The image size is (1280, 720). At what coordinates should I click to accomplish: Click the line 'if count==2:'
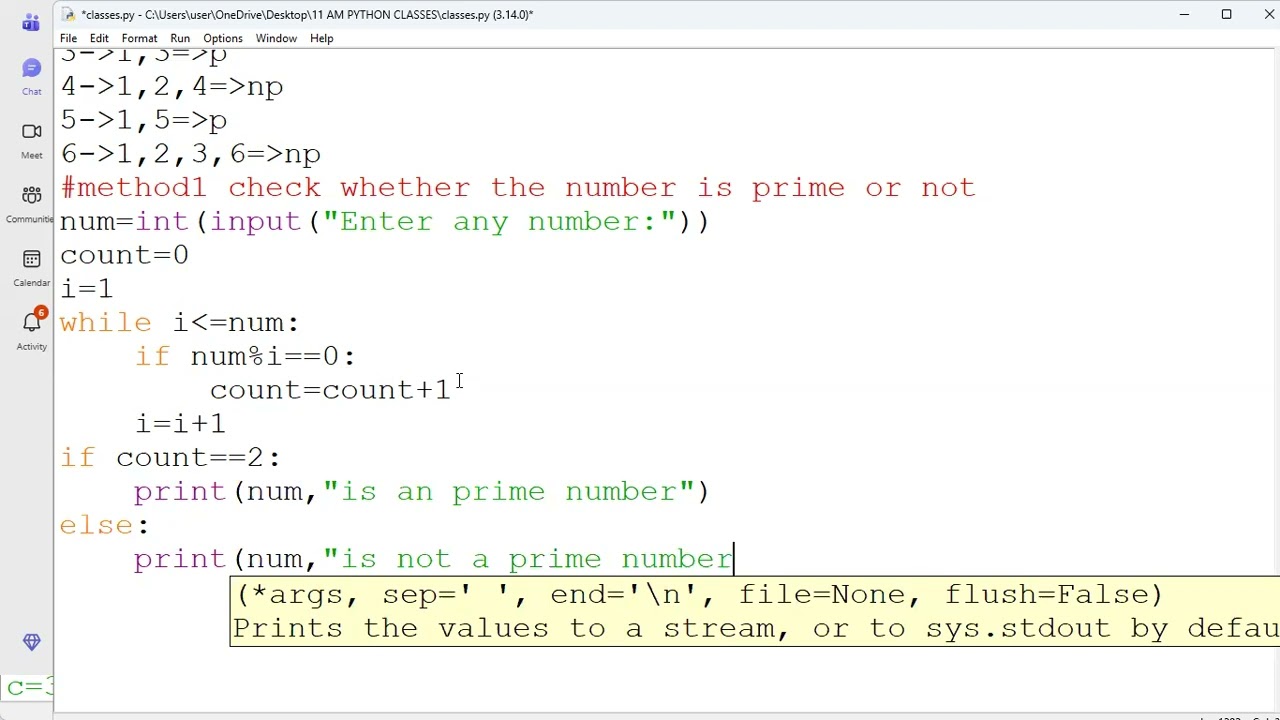[x=171, y=458]
